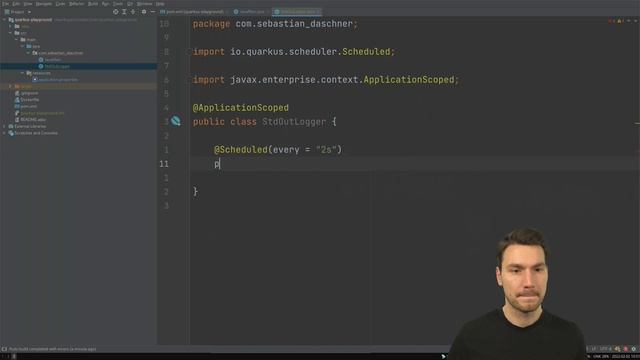Select the StdOutLogger.java editor tab
Image resolution: width=640 pixels, height=360 pixels.
tap(298, 12)
